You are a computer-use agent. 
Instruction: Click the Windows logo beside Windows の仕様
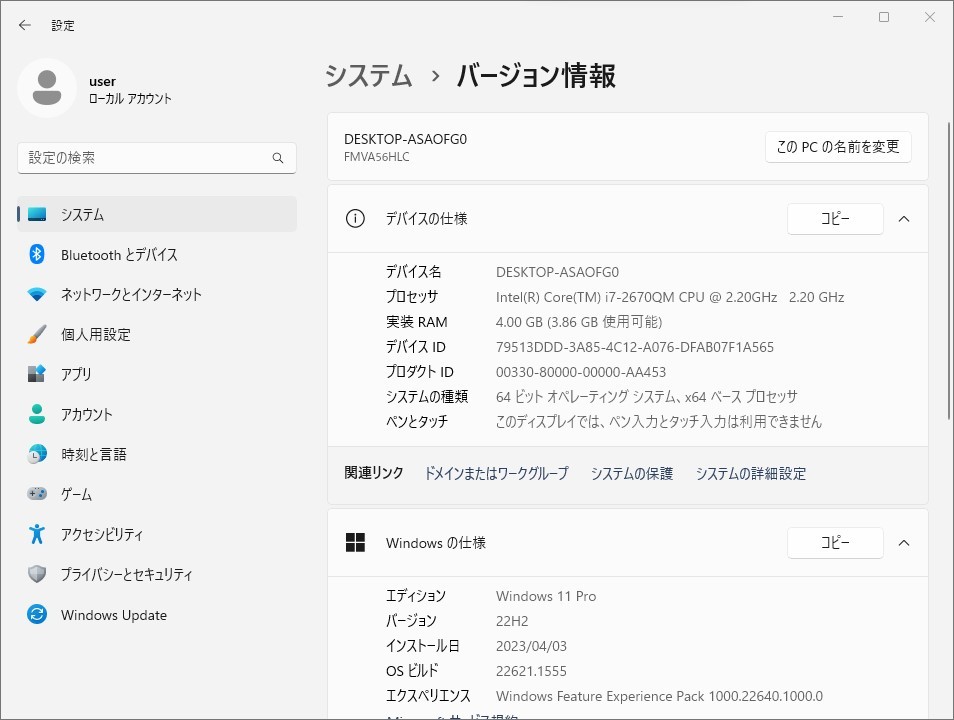coord(355,542)
